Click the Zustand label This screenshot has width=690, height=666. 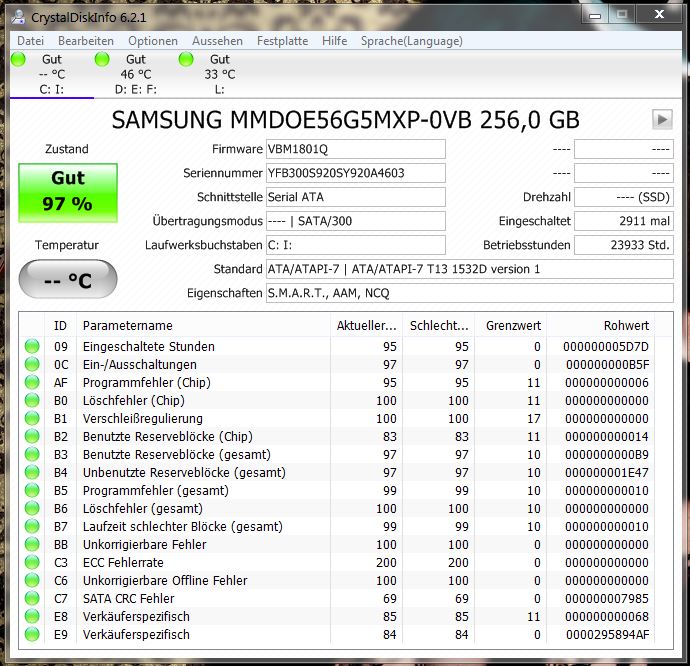tap(67, 149)
